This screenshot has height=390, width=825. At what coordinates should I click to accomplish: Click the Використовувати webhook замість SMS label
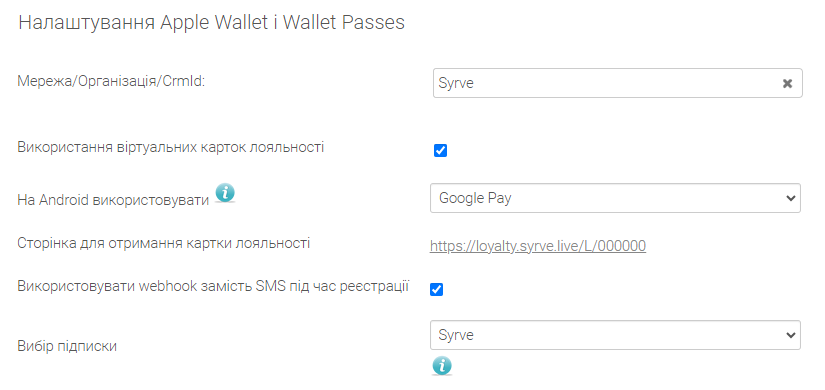pyautogui.click(x=213, y=286)
